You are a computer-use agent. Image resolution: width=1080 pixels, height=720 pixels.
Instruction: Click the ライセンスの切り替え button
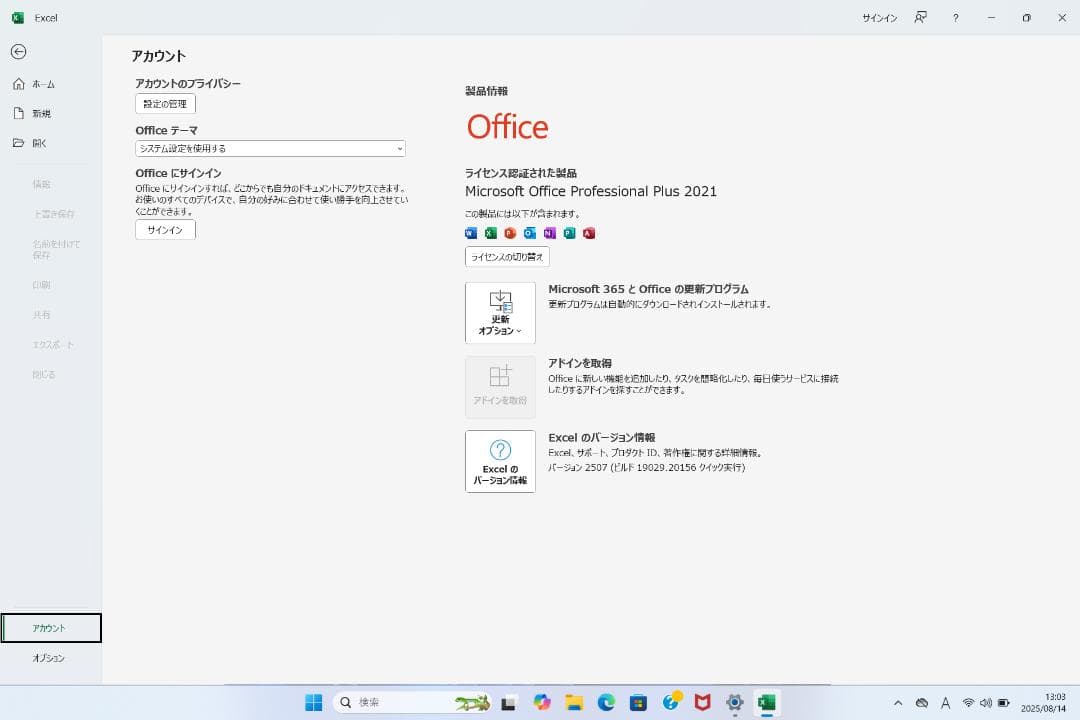(x=508, y=257)
